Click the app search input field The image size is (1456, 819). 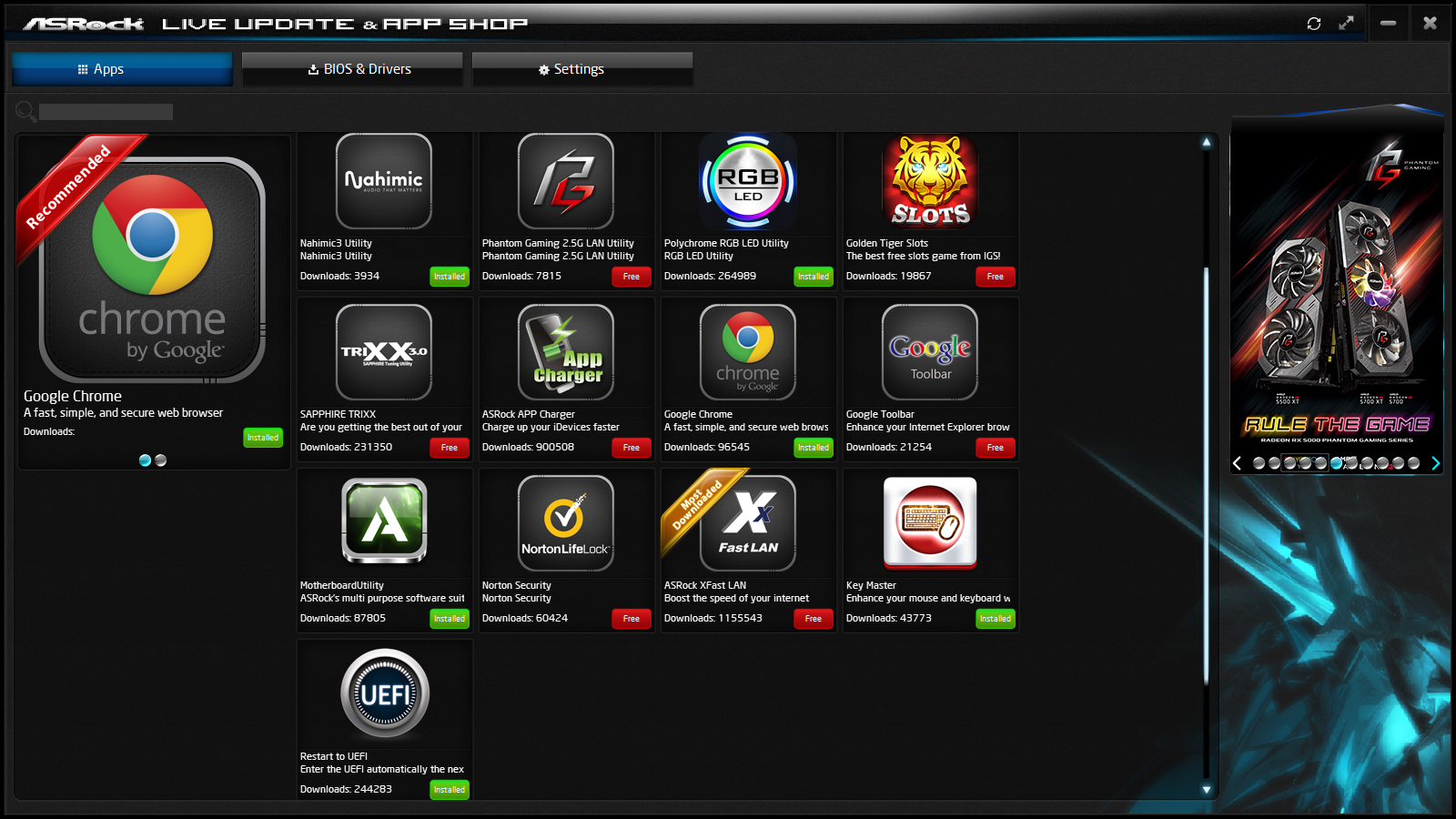click(106, 112)
